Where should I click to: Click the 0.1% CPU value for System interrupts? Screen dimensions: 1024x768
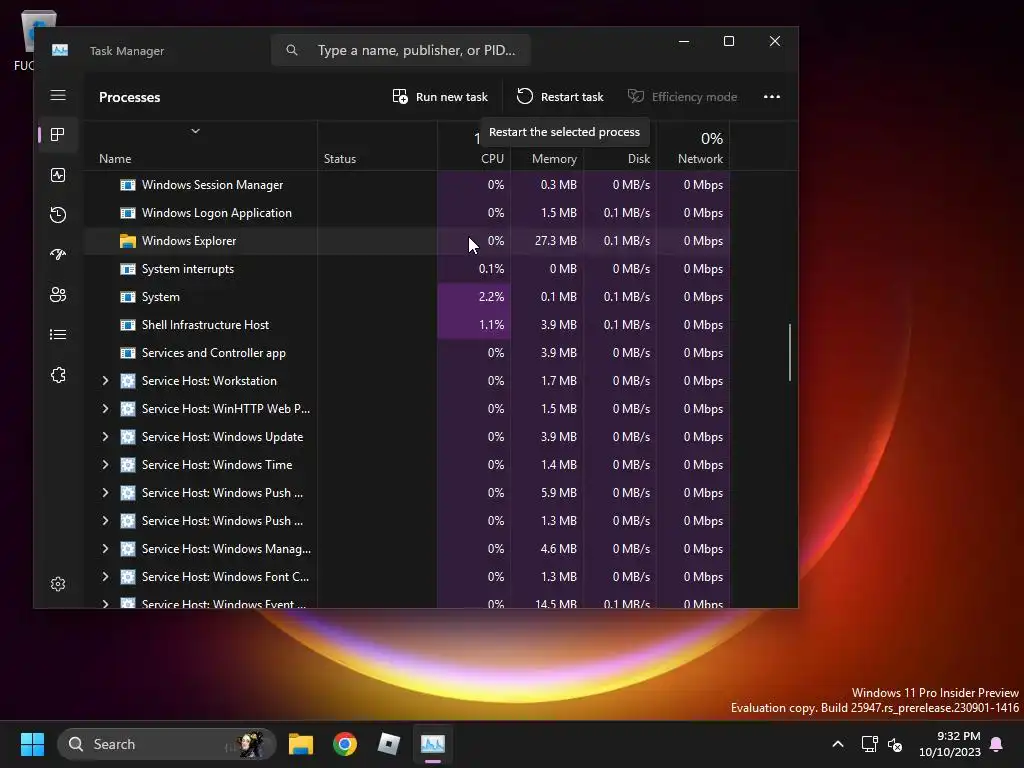[x=491, y=269]
